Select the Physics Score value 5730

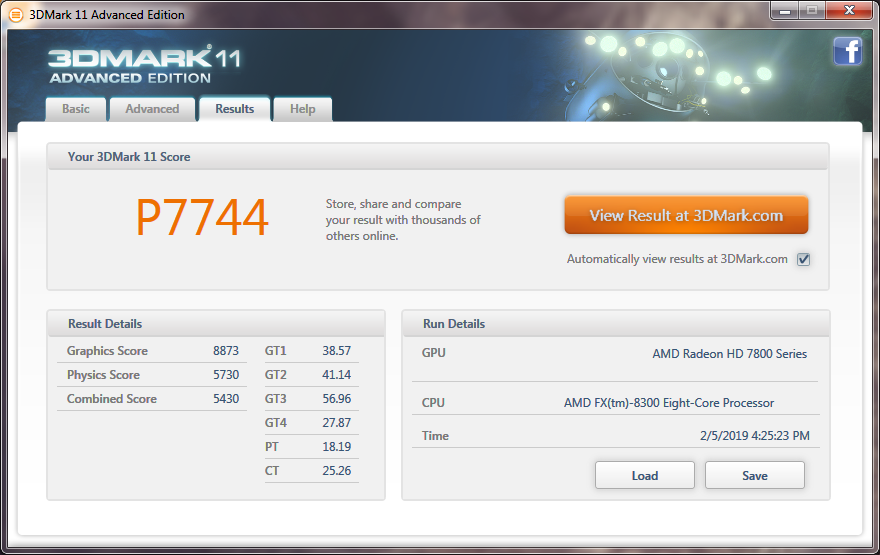[x=226, y=375]
